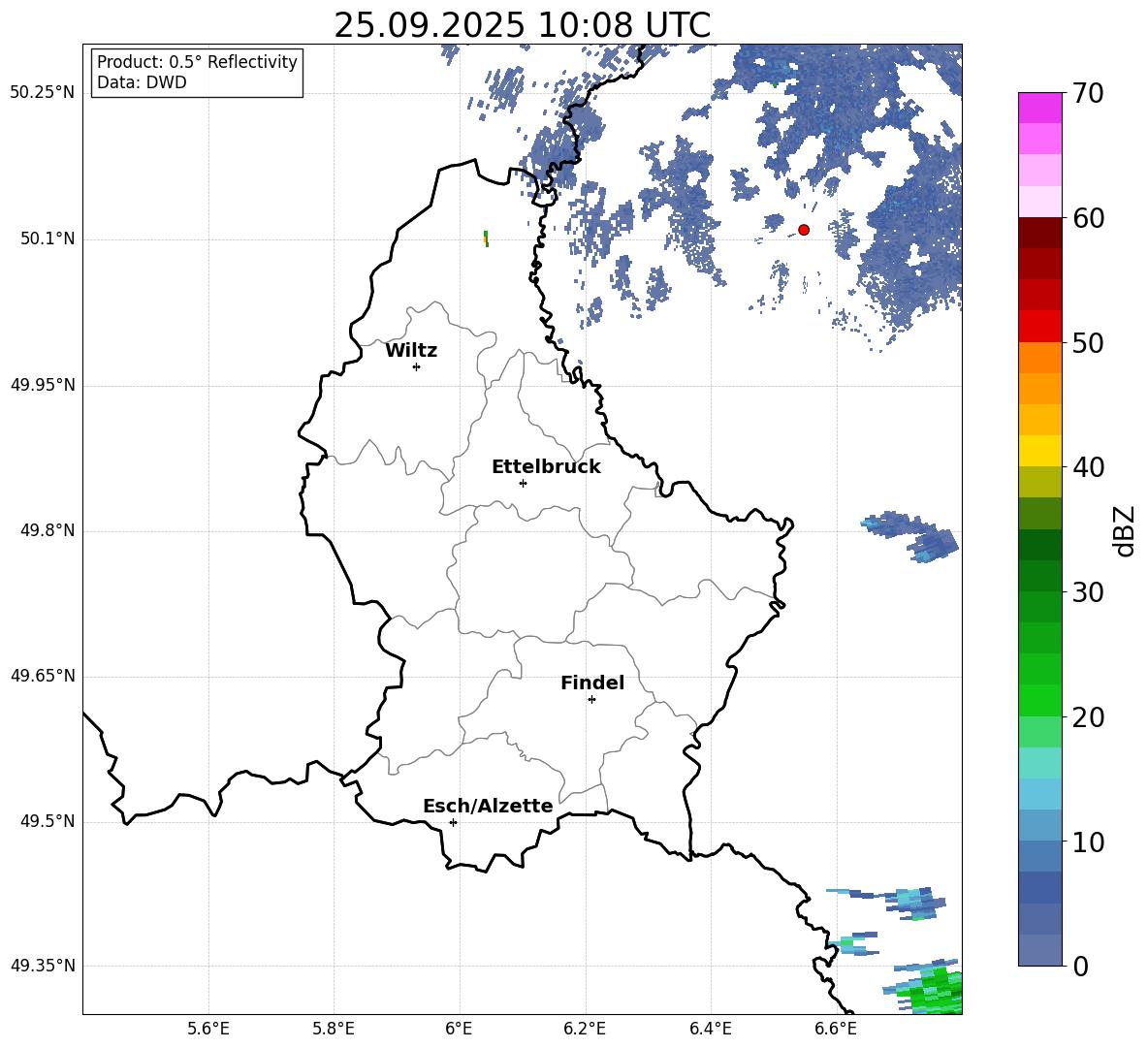The image size is (1148, 1048).
Task: Click the 49.5°N latitude label
Action: click(x=48, y=821)
